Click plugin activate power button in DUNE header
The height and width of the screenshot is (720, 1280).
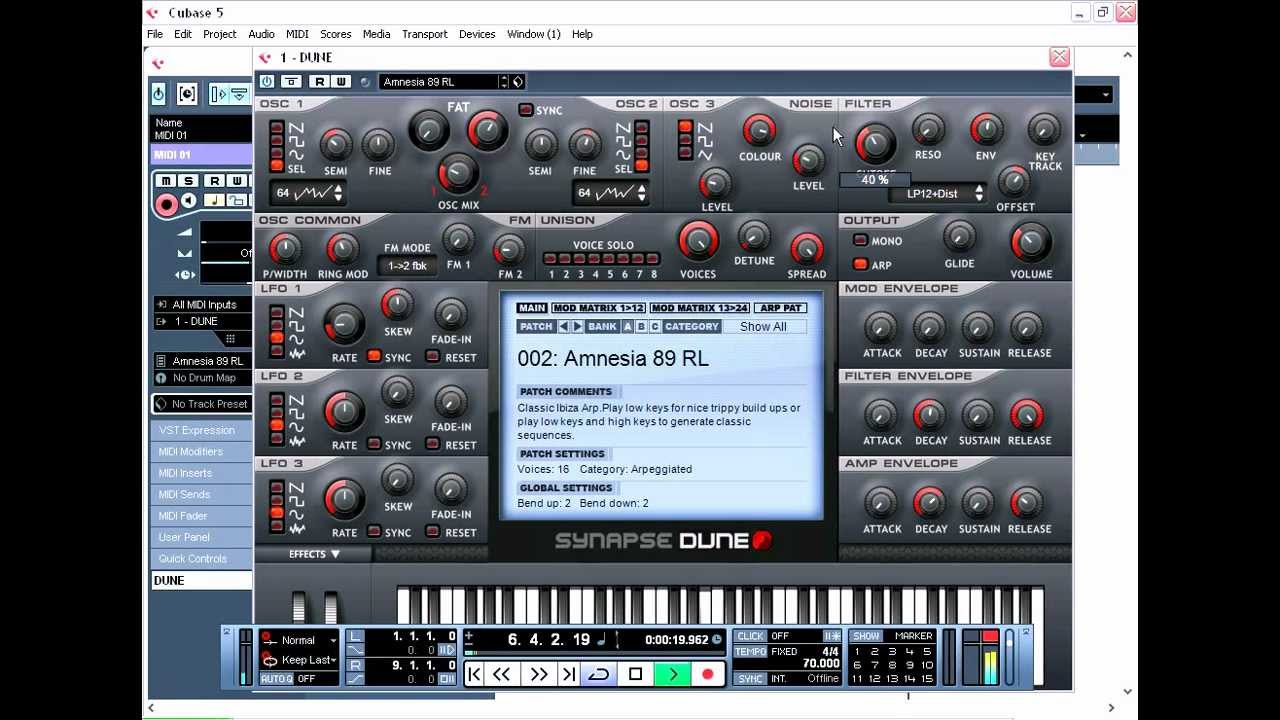point(267,82)
